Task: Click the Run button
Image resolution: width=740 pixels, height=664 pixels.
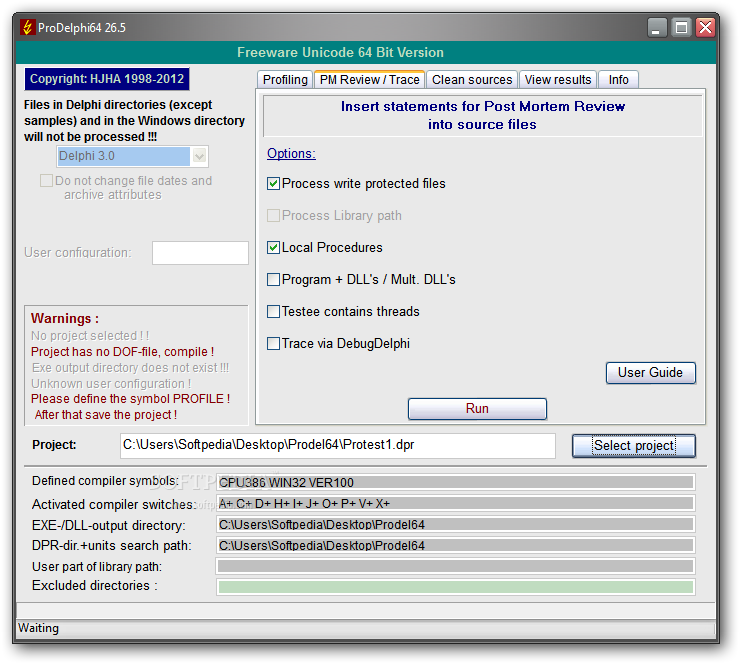Action: pyautogui.click(x=477, y=409)
